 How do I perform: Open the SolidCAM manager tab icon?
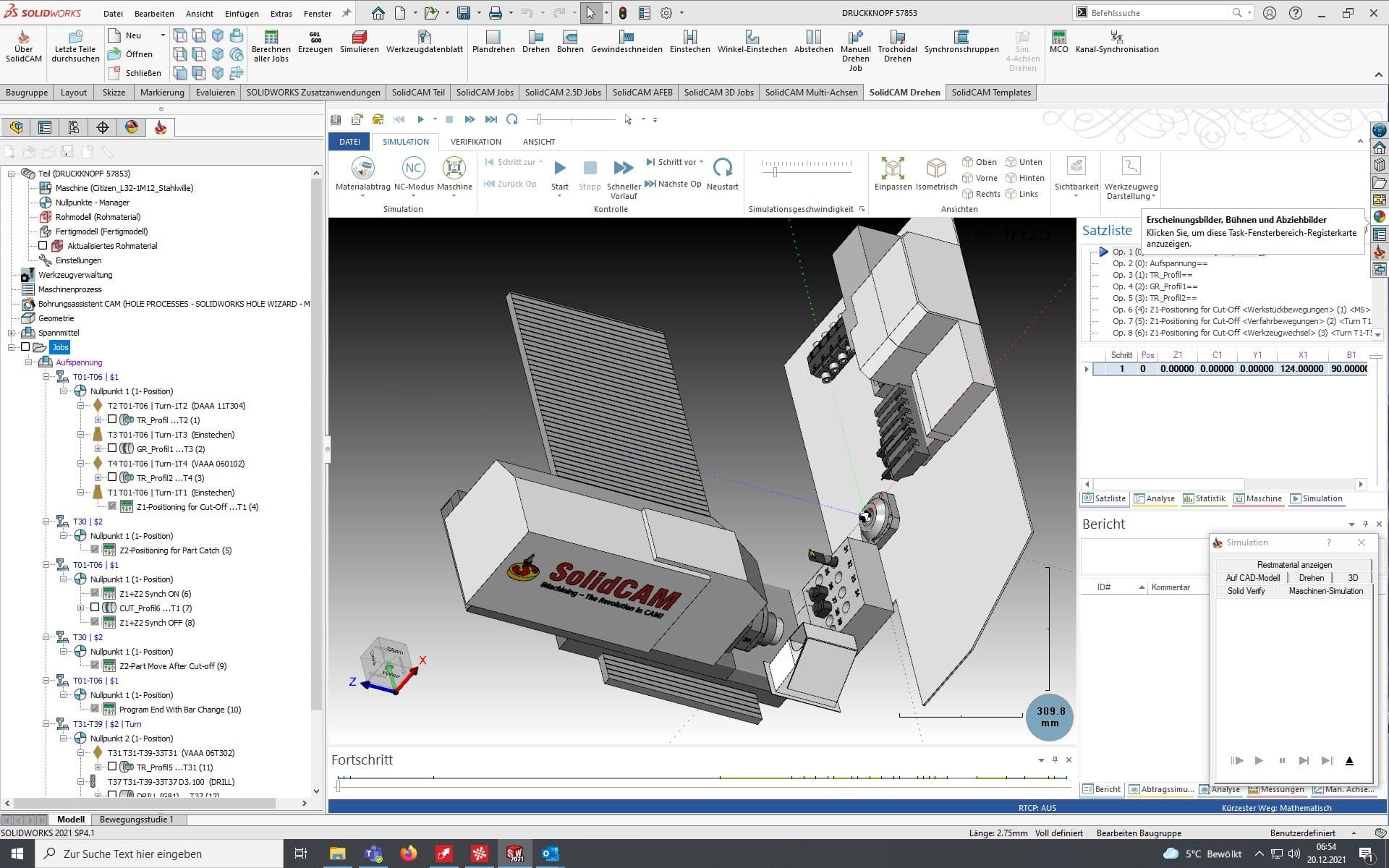click(x=161, y=128)
